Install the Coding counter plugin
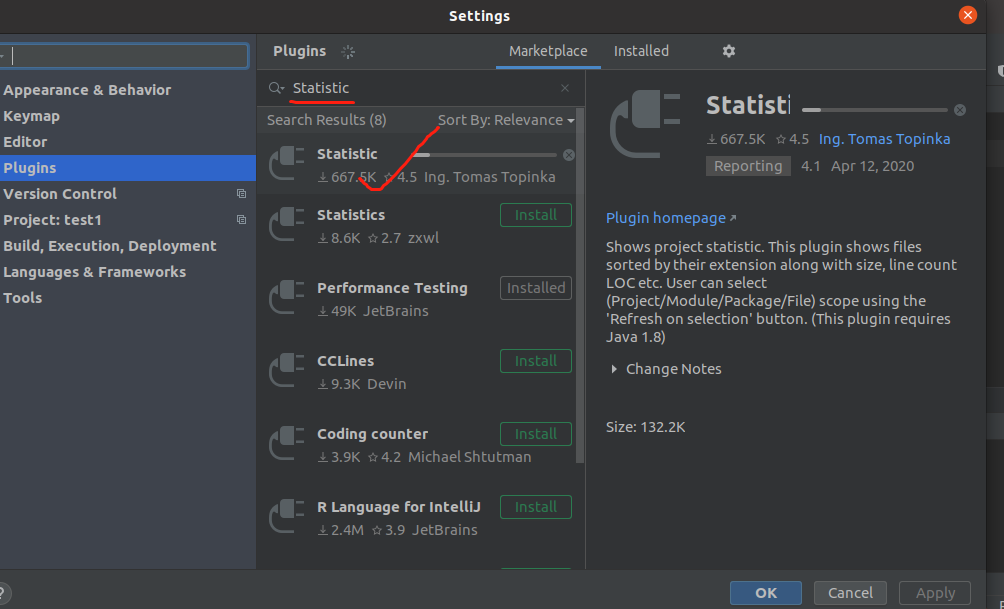This screenshot has width=1004, height=609. tap(536, 434)
